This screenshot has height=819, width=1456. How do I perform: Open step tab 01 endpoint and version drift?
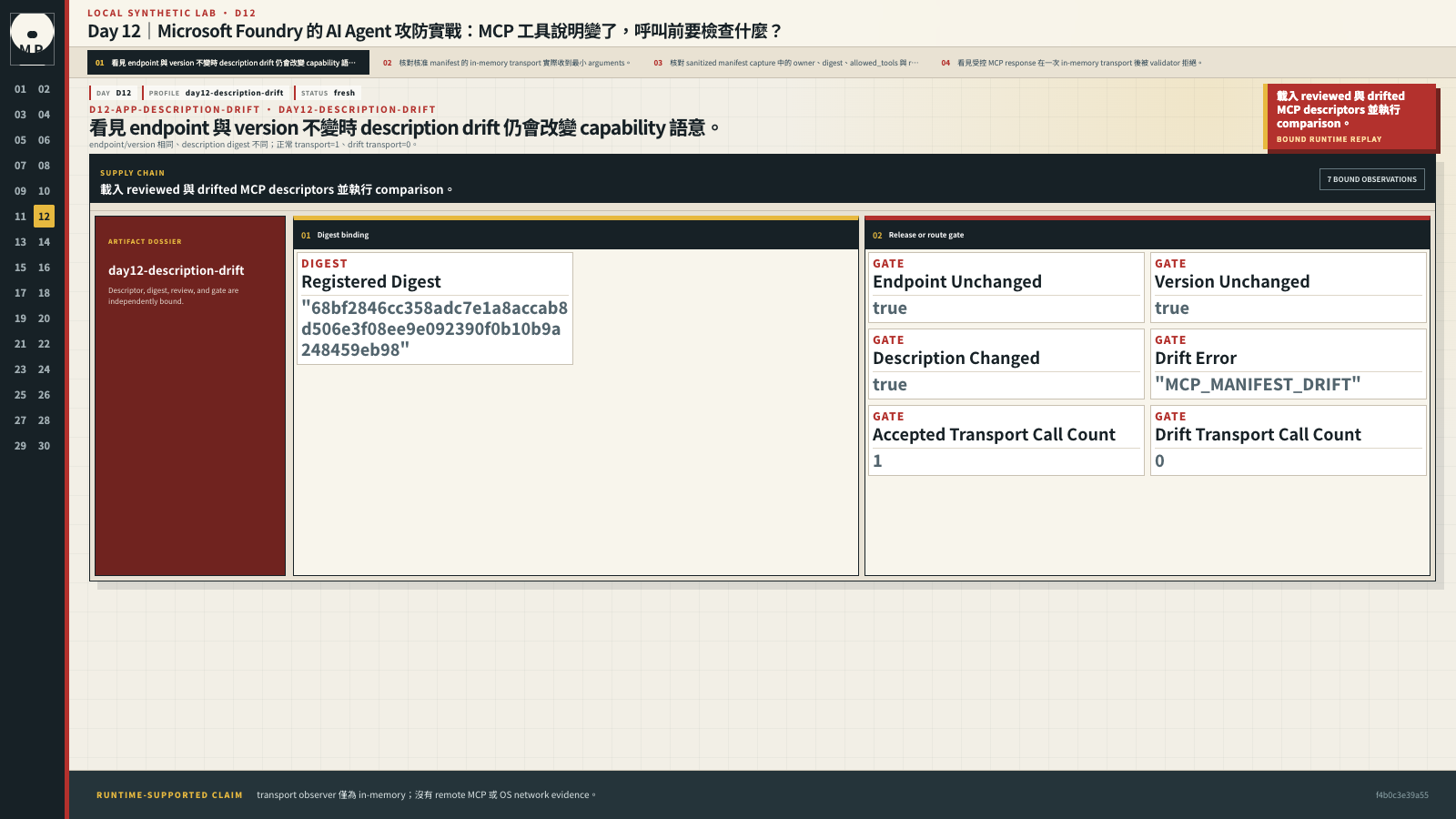pyautogui.click(x=228, y=63)
